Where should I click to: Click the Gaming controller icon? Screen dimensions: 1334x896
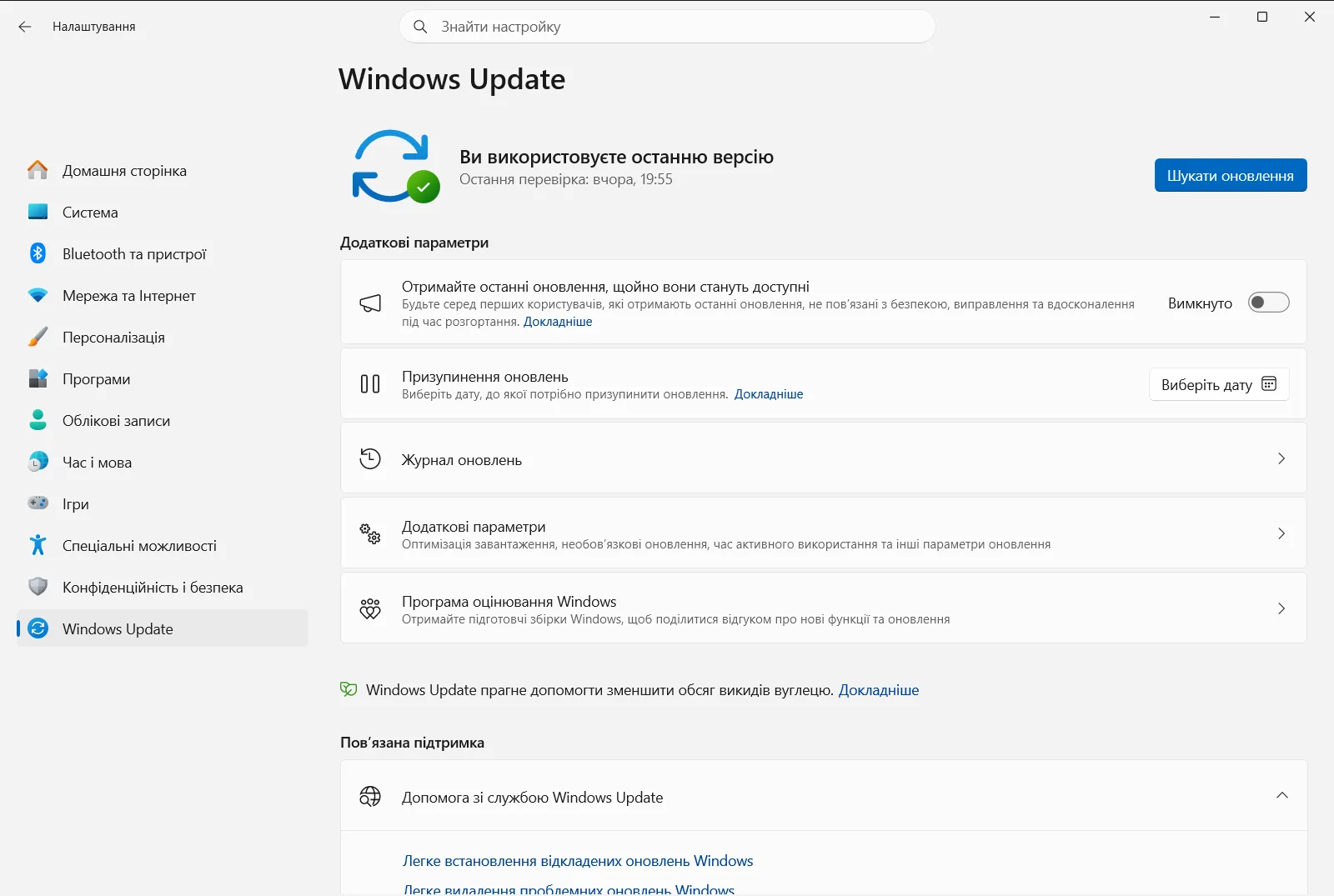click(38, 503)
